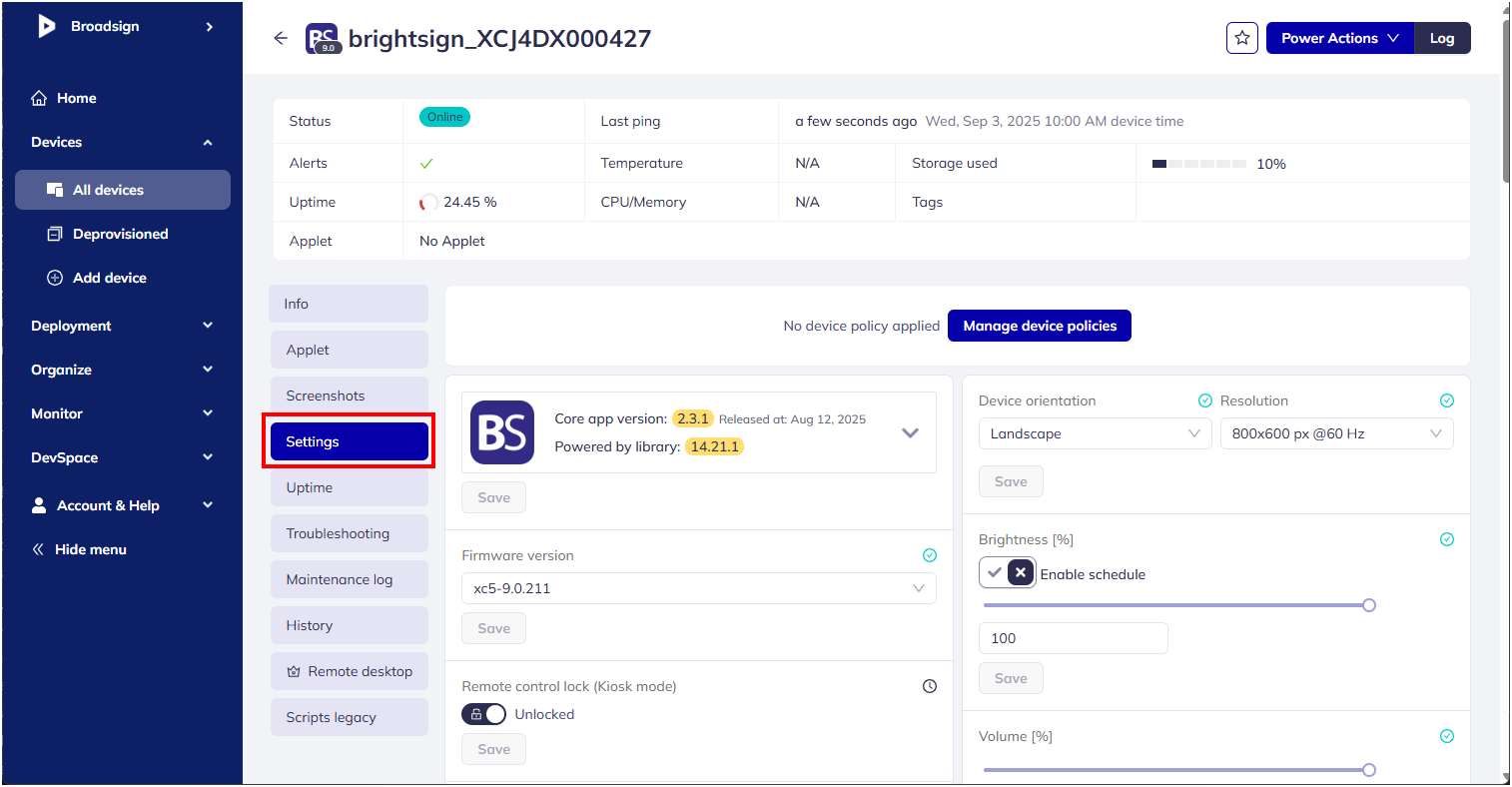Screen dimensions: 1512x787
Task: Open the Troubleshooting tab
Action: point(350,533)
